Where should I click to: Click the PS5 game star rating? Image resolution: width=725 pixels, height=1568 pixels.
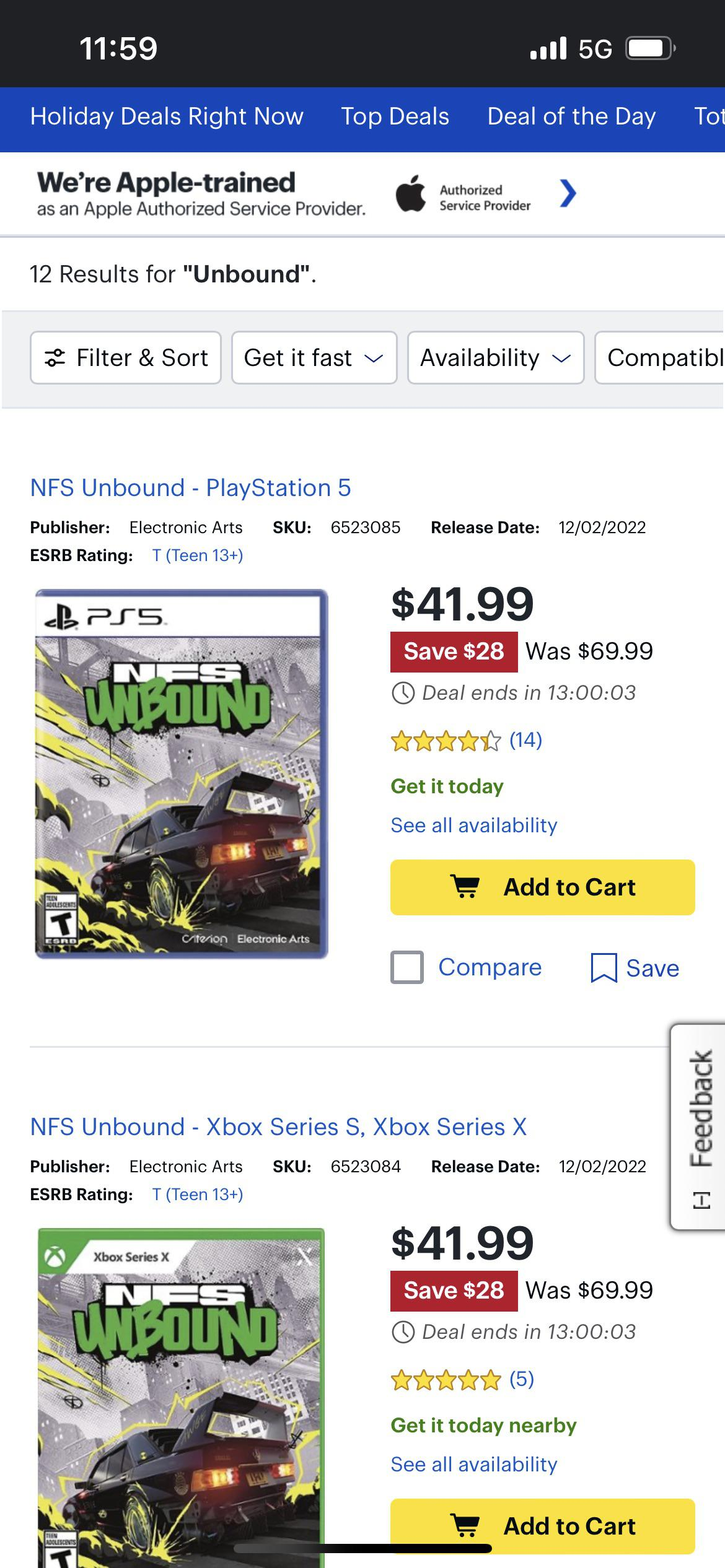tap(446, 741)
